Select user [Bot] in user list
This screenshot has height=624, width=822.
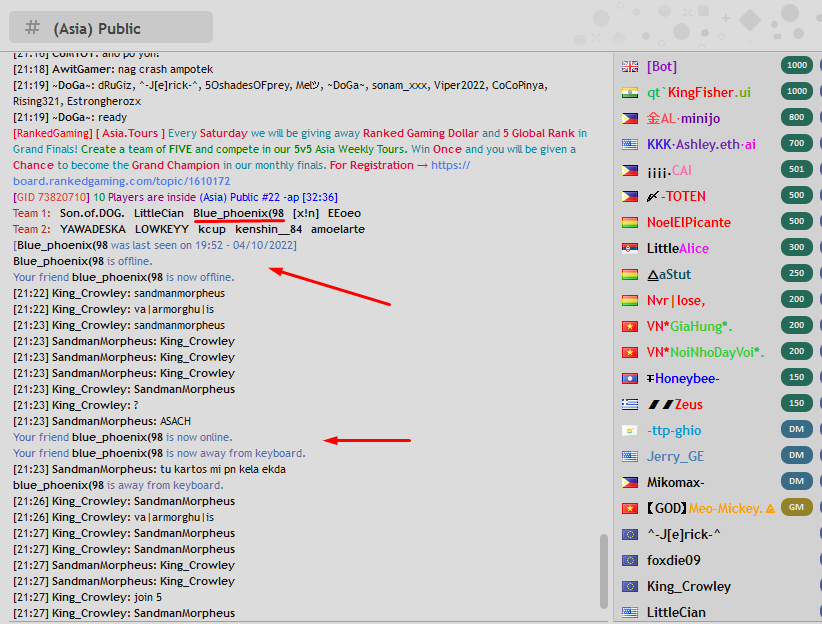(662, 67)
